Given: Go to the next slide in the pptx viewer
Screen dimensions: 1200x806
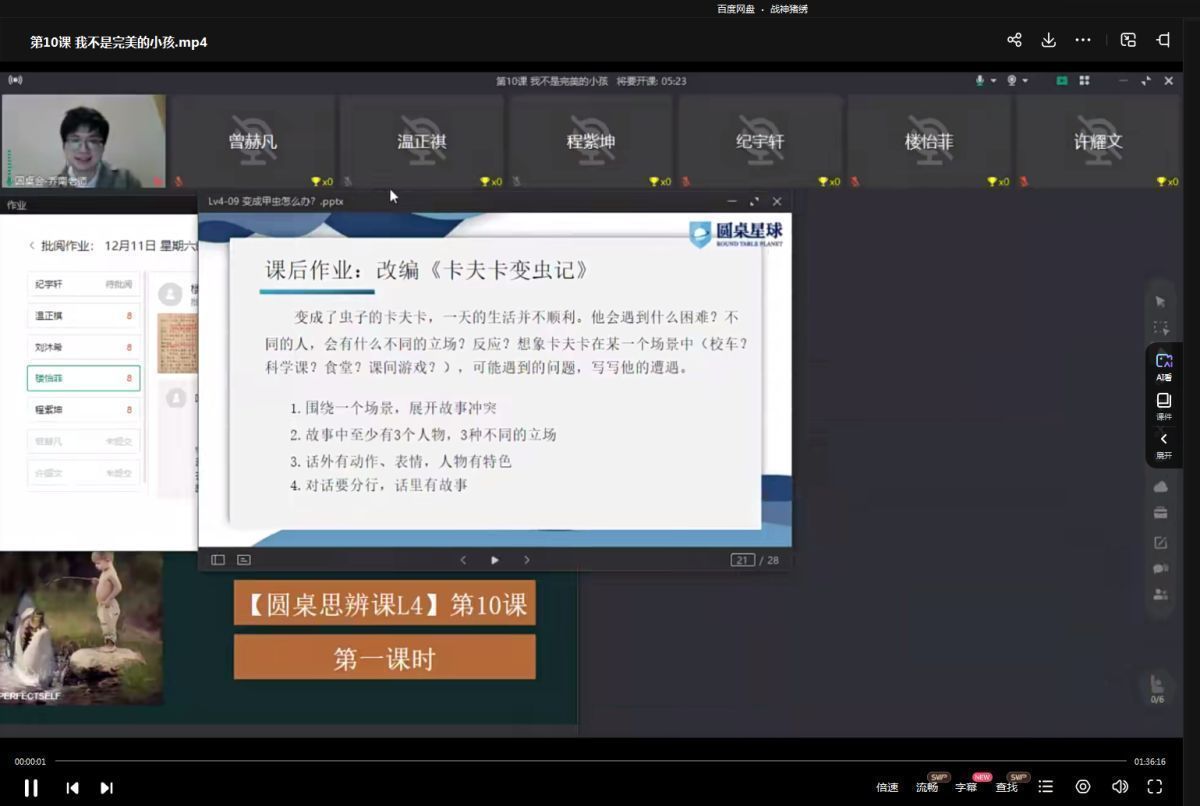Looking at the screenshot, I should pos(527,560).
